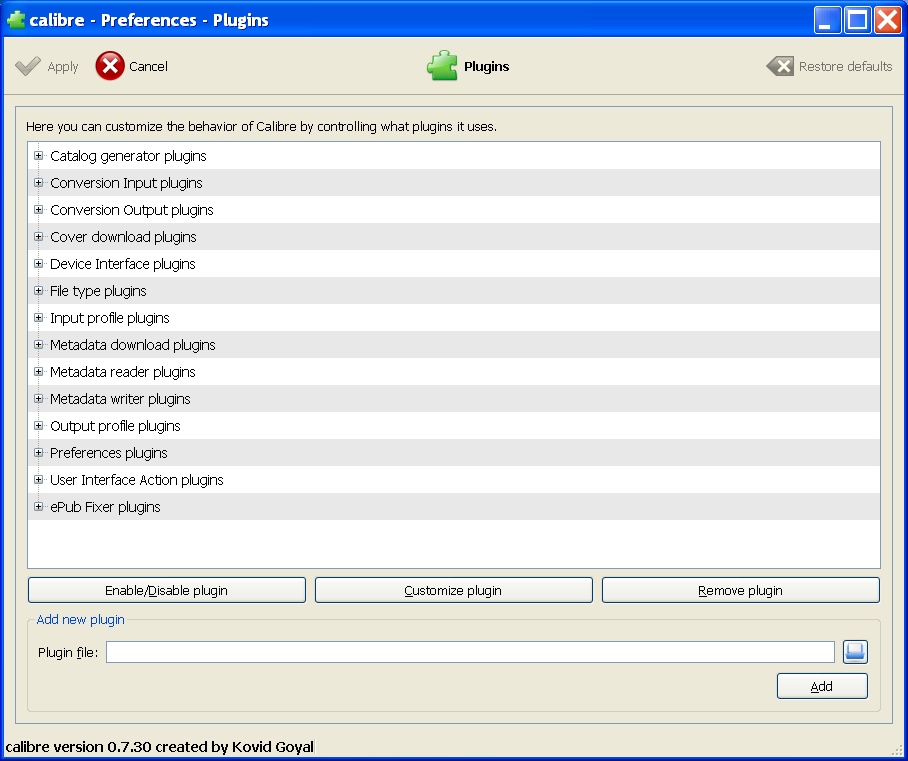Expand Cover download plugins node
The height and width of the screenshot is (761, 908).
tap(38, 236)
